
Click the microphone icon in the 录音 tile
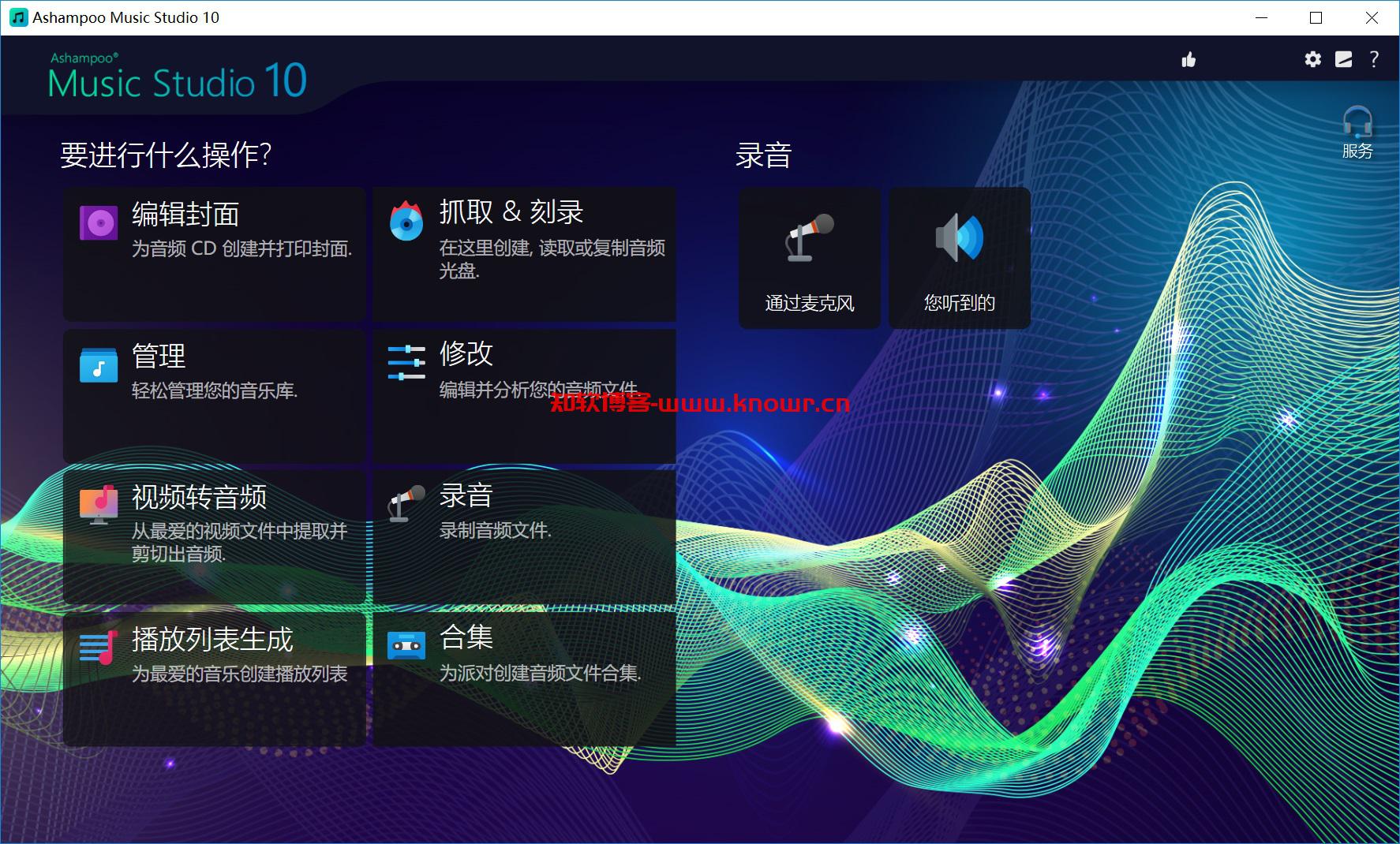coord(406,503)
